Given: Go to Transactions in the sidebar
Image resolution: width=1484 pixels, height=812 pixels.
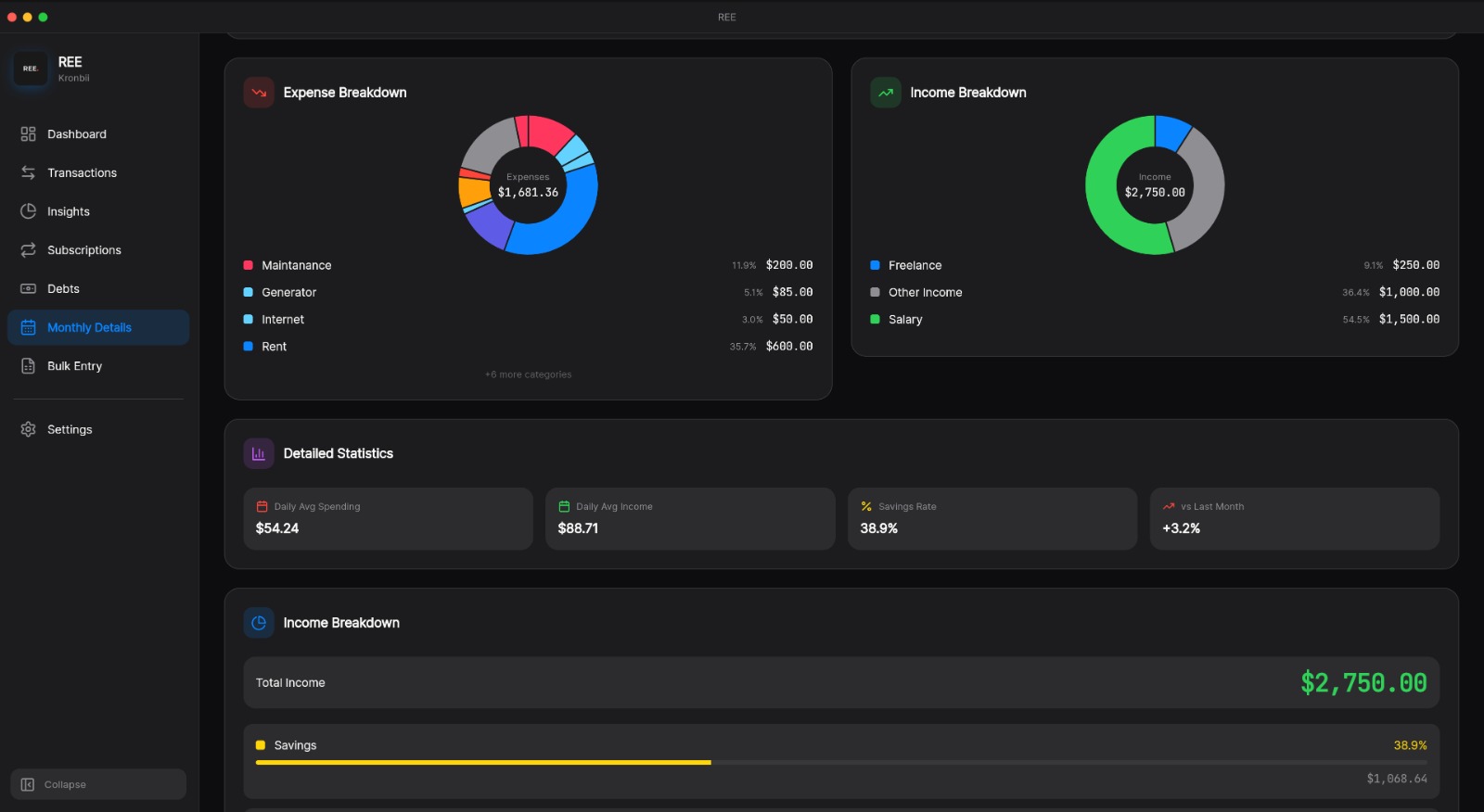Looking at the screenshot, I should [98, 173].
